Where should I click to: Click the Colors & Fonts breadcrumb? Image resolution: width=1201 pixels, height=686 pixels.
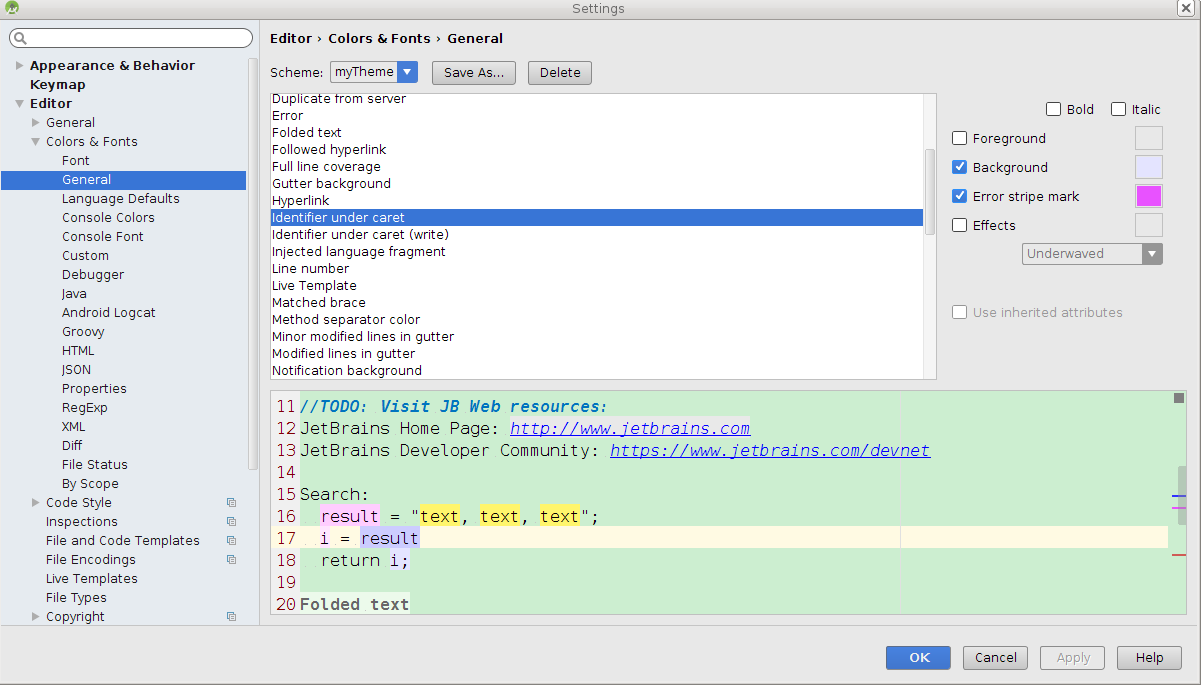coord(379,38)
